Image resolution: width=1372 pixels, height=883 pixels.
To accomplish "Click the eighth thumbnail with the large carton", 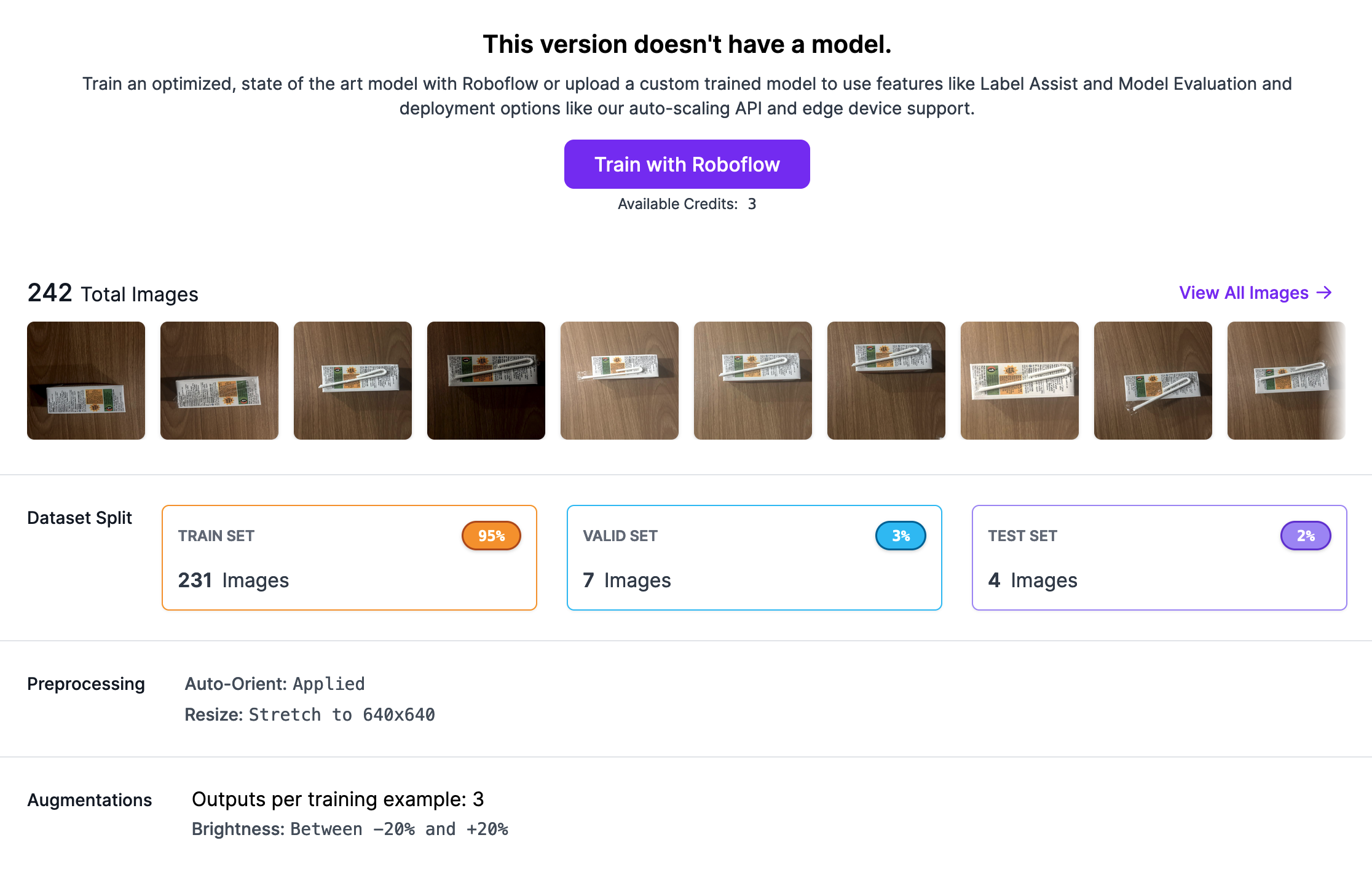I will (1020, 381).
